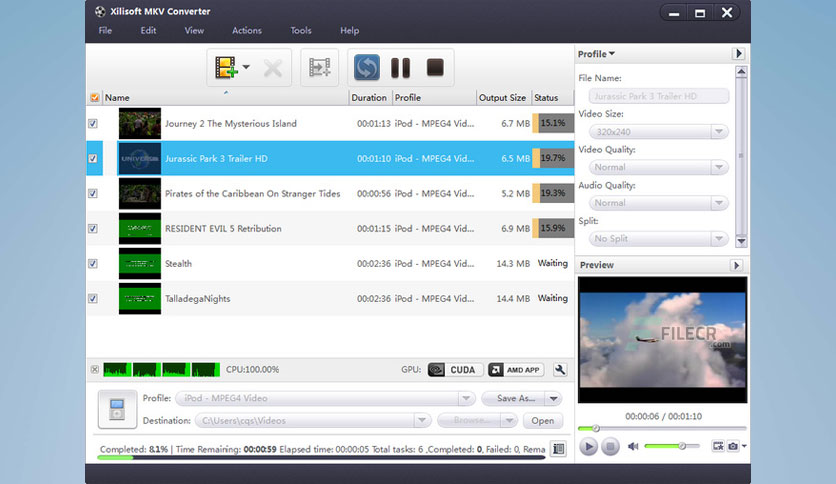Sort list by Status column header
The height and width of the screenshot is (484, 836).
tap(553, 98)
